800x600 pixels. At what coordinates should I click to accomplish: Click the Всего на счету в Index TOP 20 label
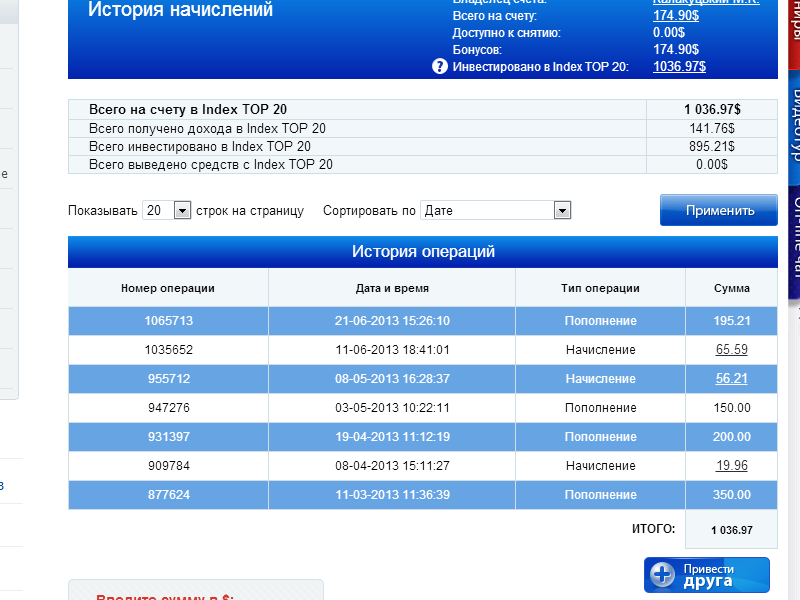188,110
